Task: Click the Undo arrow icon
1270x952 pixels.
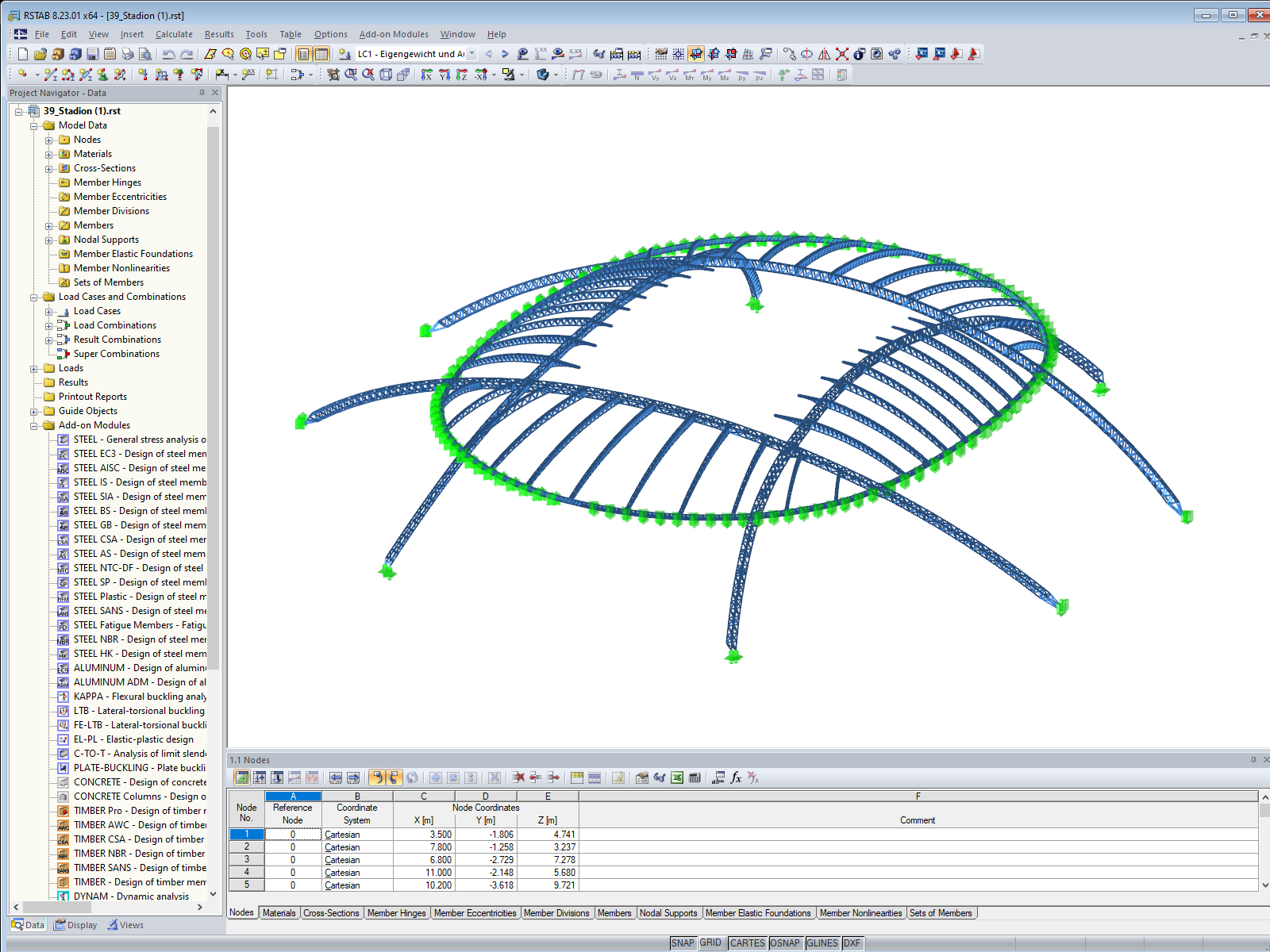Action: tap(168, 54)
